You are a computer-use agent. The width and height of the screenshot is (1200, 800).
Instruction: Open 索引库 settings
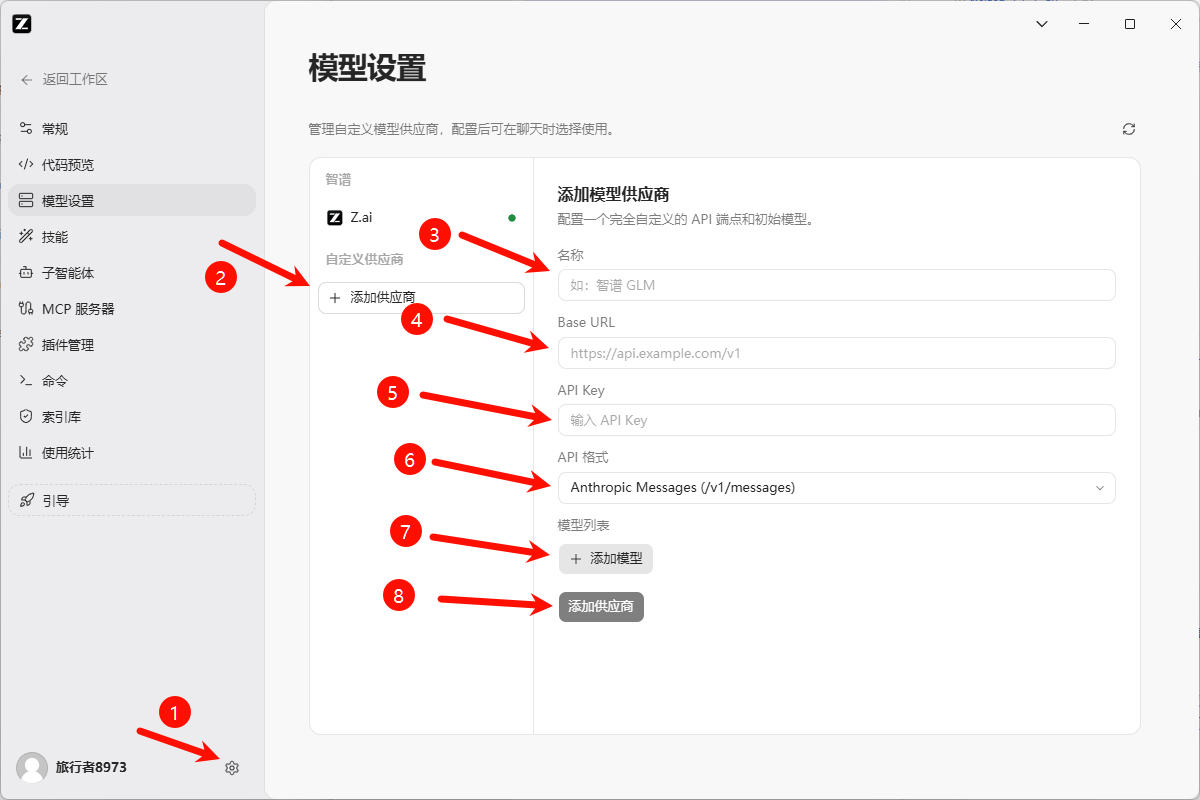coord(132,417)
